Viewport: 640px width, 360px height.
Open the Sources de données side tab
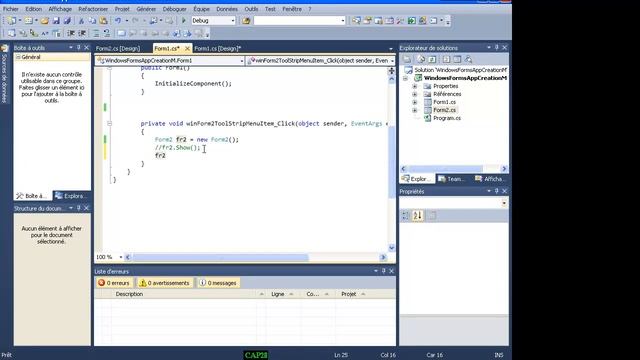pyautogui.click(x=4, y=73)
